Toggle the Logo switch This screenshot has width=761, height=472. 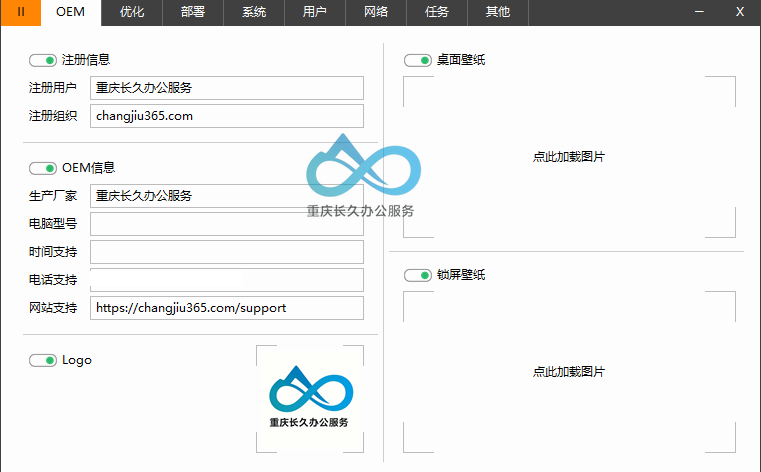[x=43, y=360]
